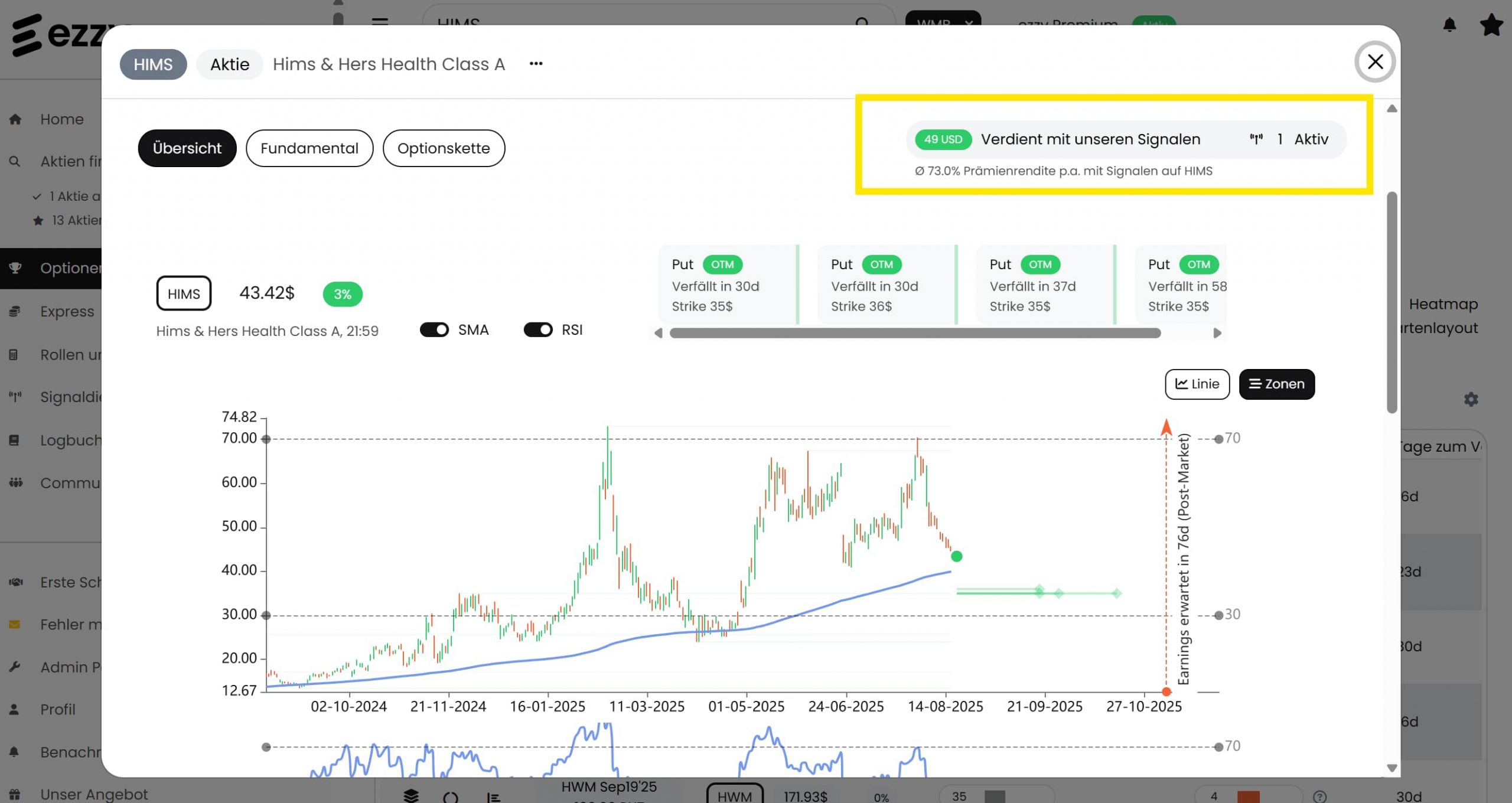Open the three-dots more options menu

536,64
